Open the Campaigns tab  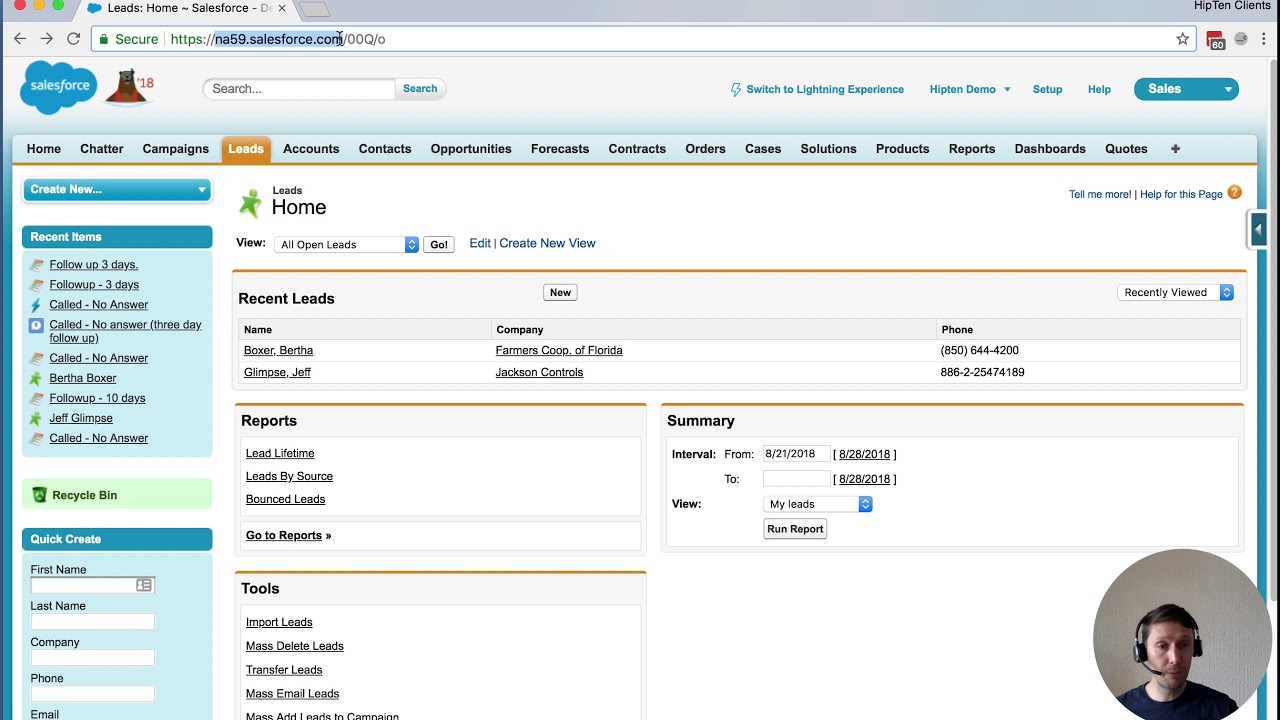(x=176, y=149)
